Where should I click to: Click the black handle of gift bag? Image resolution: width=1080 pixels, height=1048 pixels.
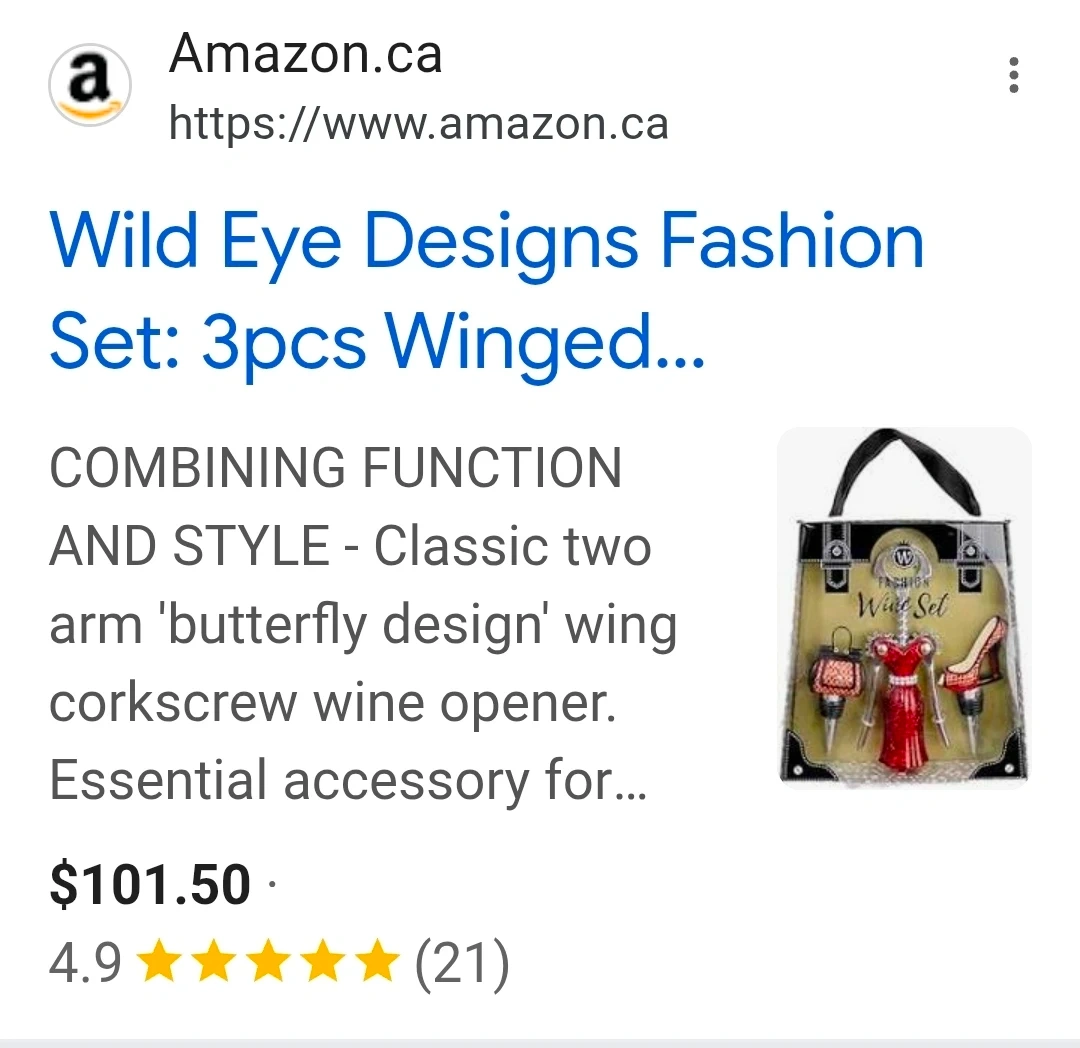(903, 470)
